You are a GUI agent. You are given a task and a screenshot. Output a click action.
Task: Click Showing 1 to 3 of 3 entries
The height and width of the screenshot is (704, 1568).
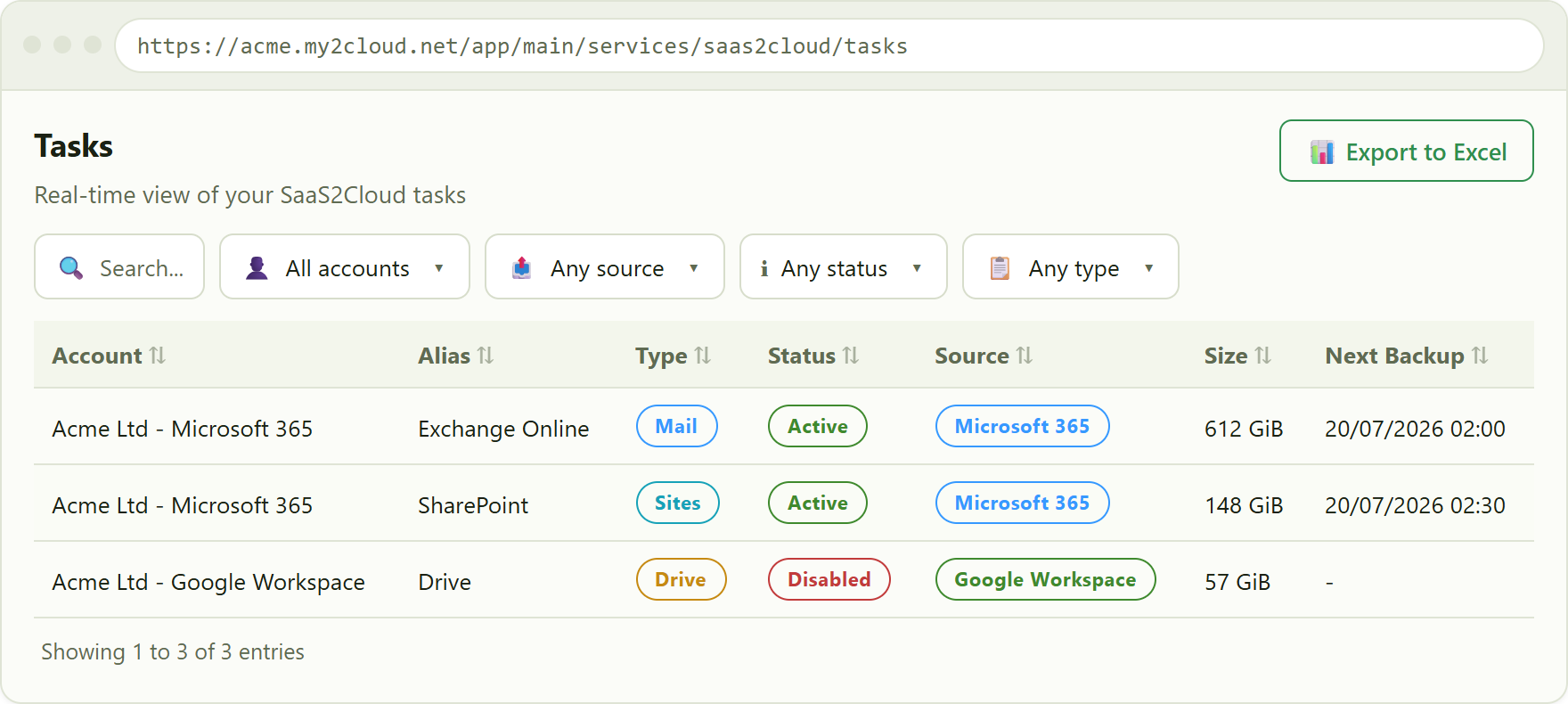pos(173,651)
